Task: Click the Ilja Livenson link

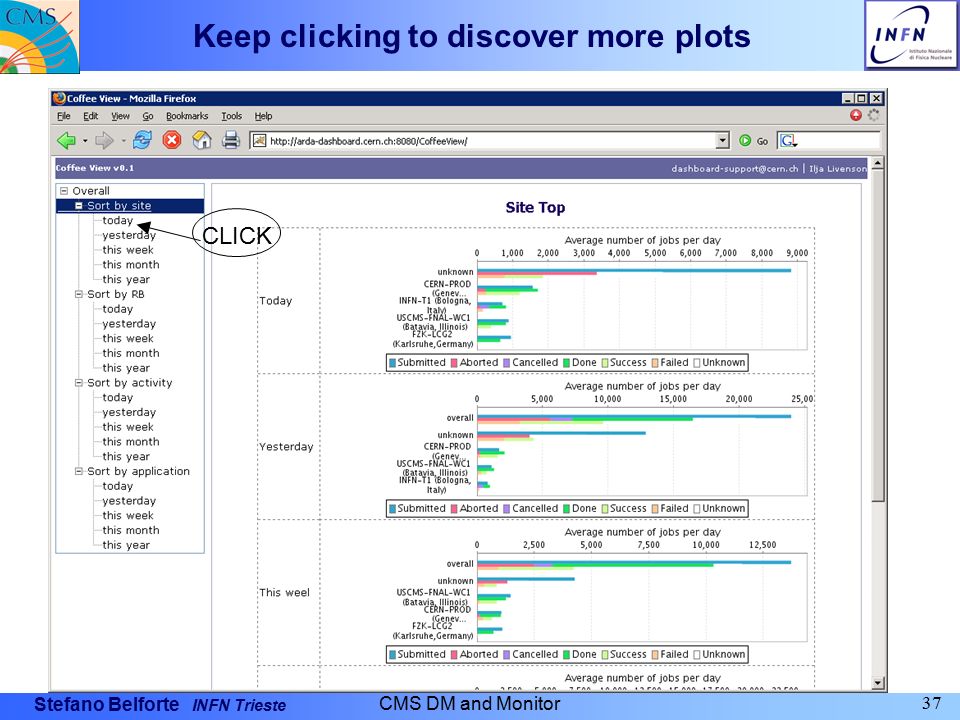Action: click(838, 168)
